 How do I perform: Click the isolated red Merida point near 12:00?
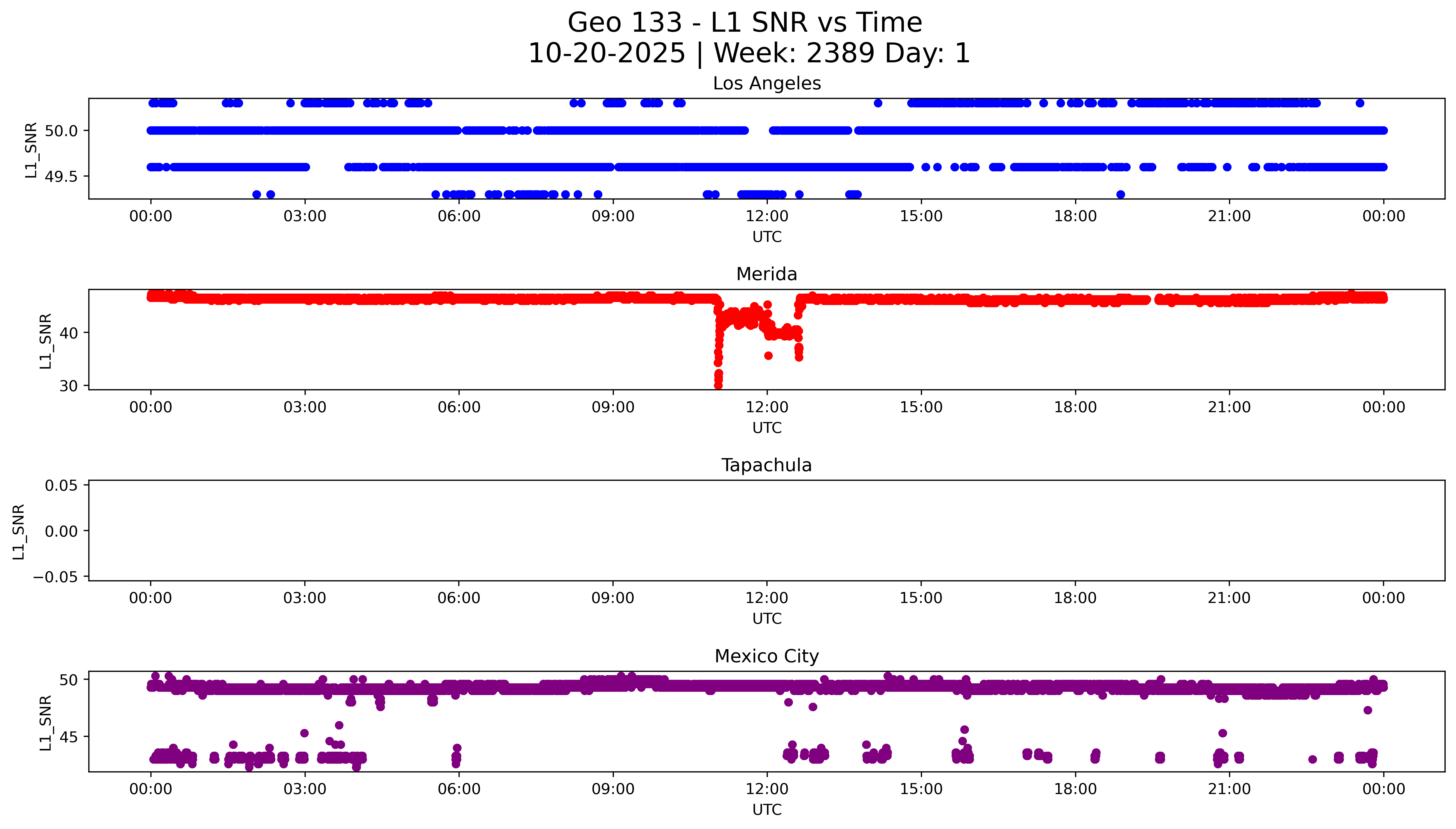tap(768, 356)
